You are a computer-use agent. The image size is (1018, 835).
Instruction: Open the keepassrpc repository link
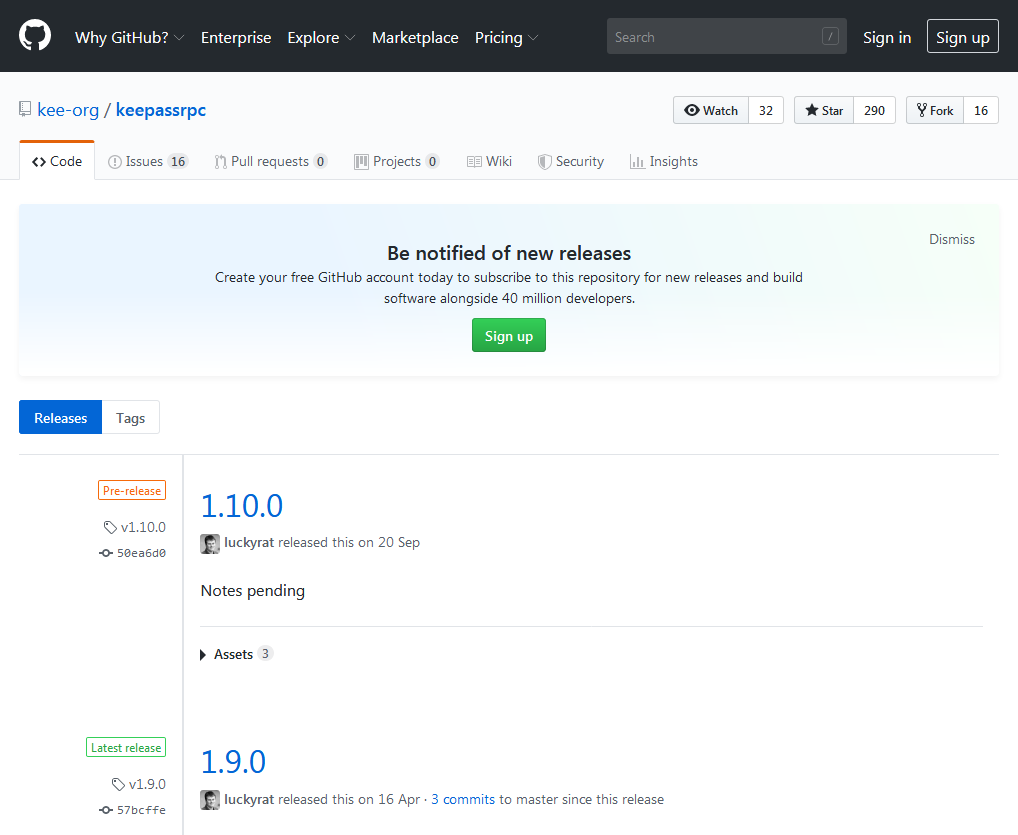[x=161, y=110]
